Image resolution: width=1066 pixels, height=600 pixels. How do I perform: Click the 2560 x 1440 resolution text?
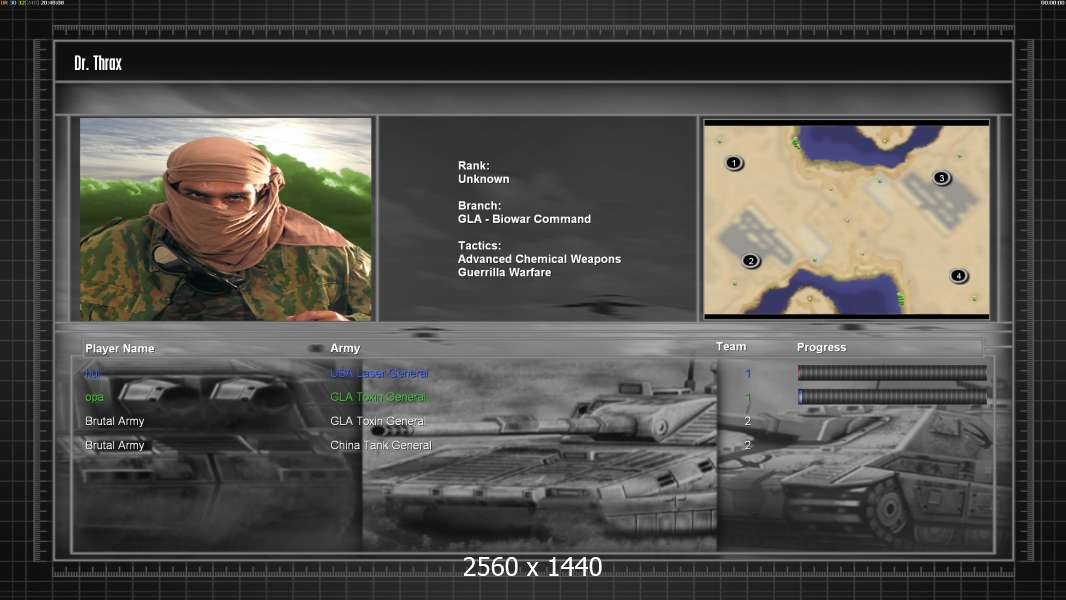point(532,567)
